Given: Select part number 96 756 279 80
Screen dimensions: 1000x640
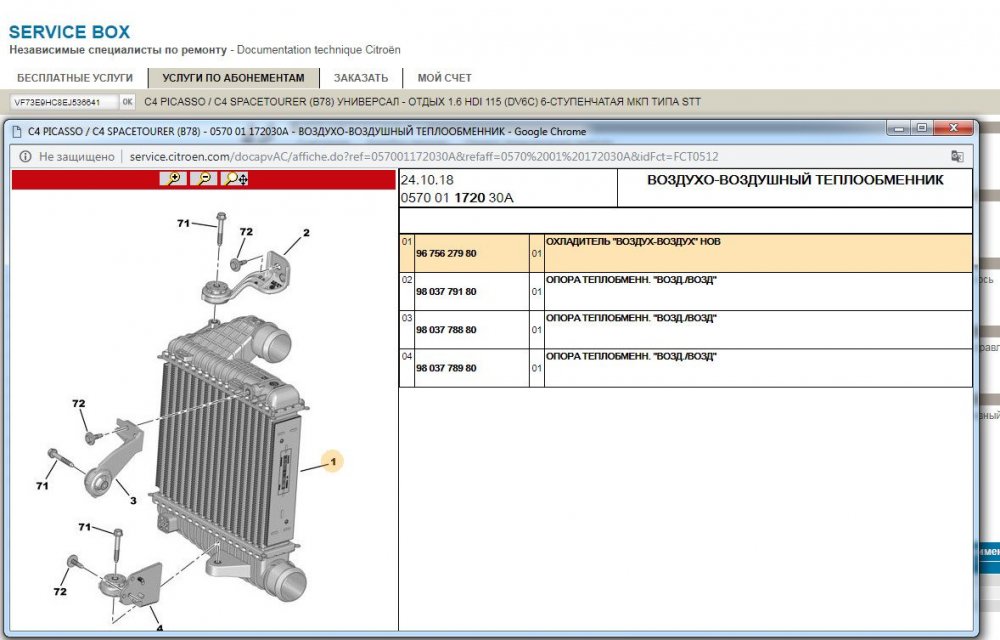Looking at the screenshot, I should [446, 254].
